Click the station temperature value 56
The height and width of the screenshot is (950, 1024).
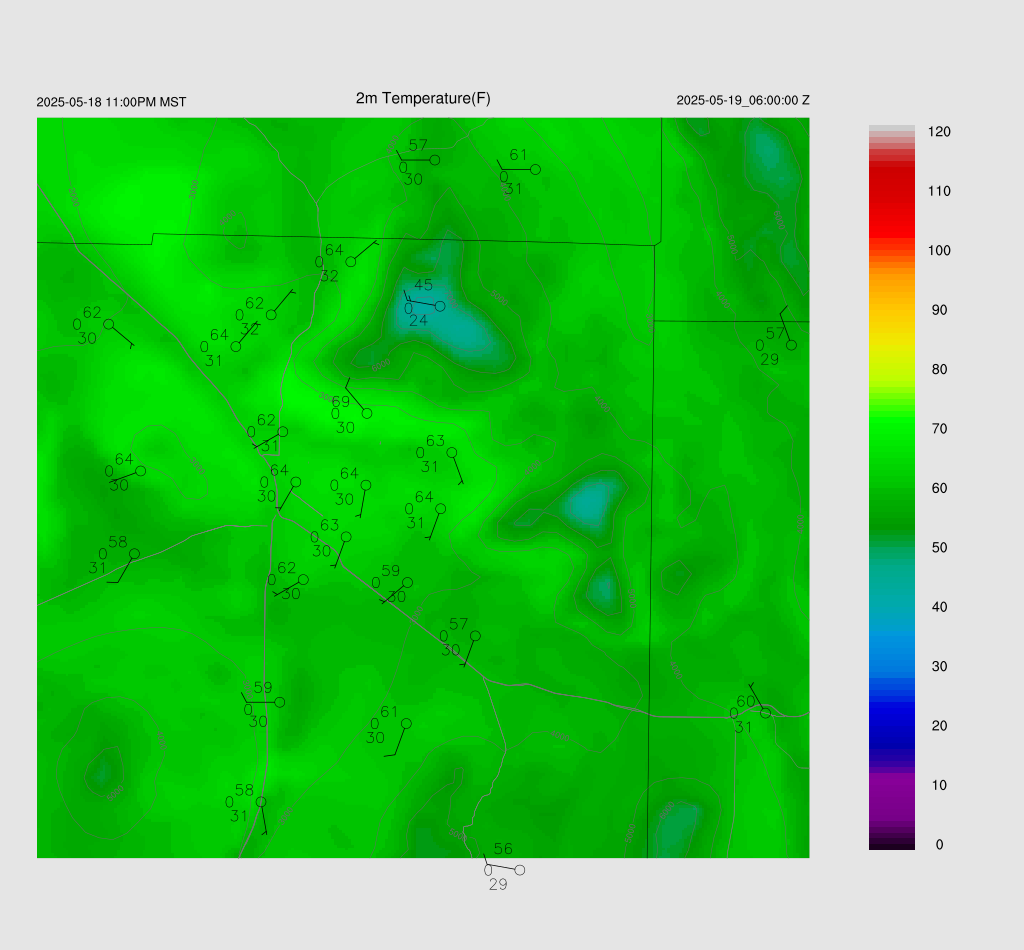(x=503, y=849)
